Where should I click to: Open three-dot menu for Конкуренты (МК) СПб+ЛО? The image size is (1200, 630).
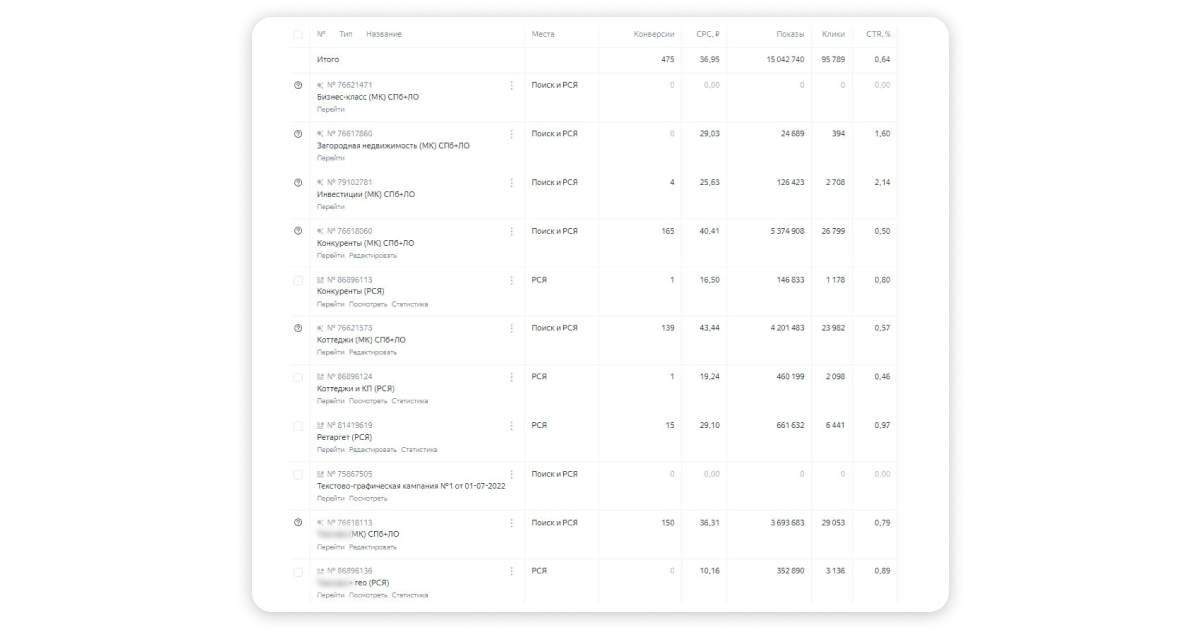click(512, 231)
